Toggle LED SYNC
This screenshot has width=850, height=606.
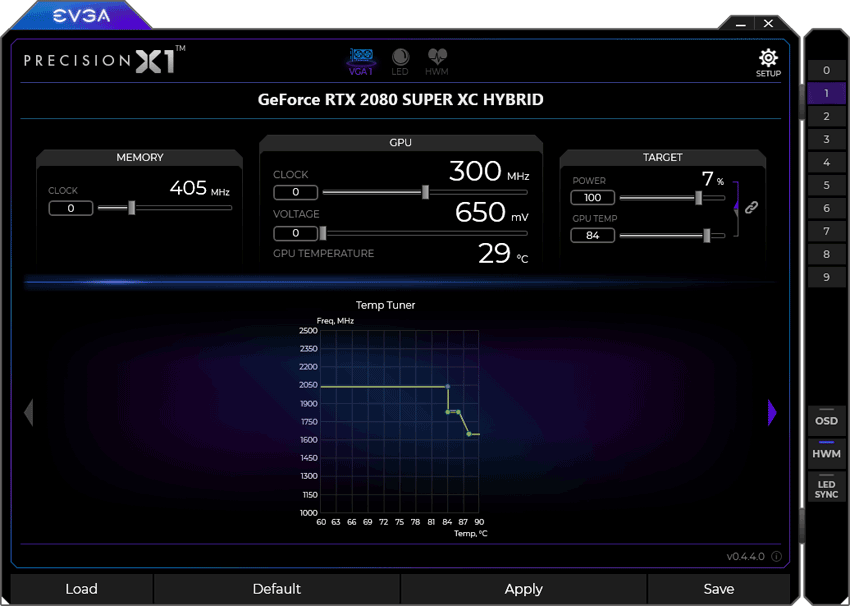[826, 487]
